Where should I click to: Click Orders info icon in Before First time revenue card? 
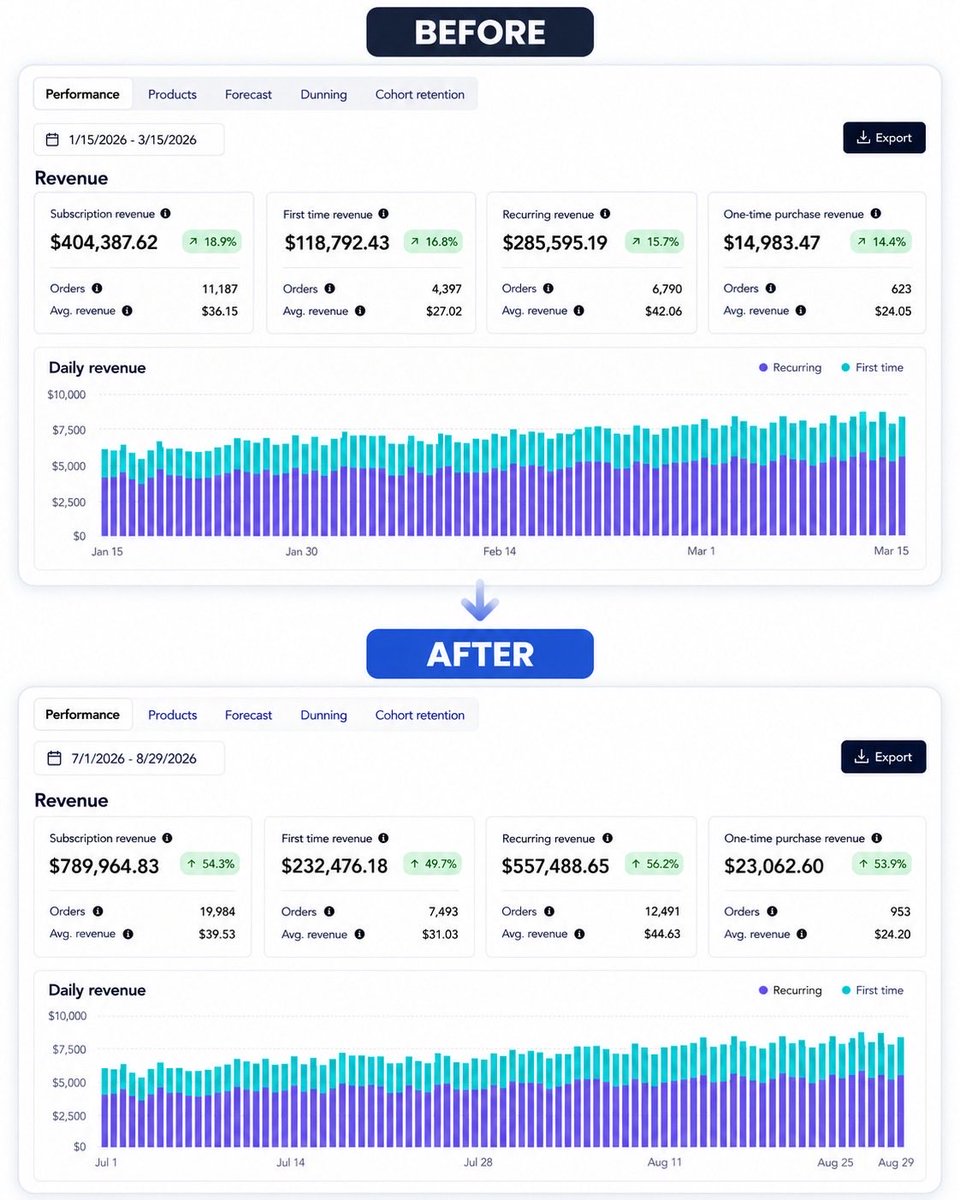point(330,288)
